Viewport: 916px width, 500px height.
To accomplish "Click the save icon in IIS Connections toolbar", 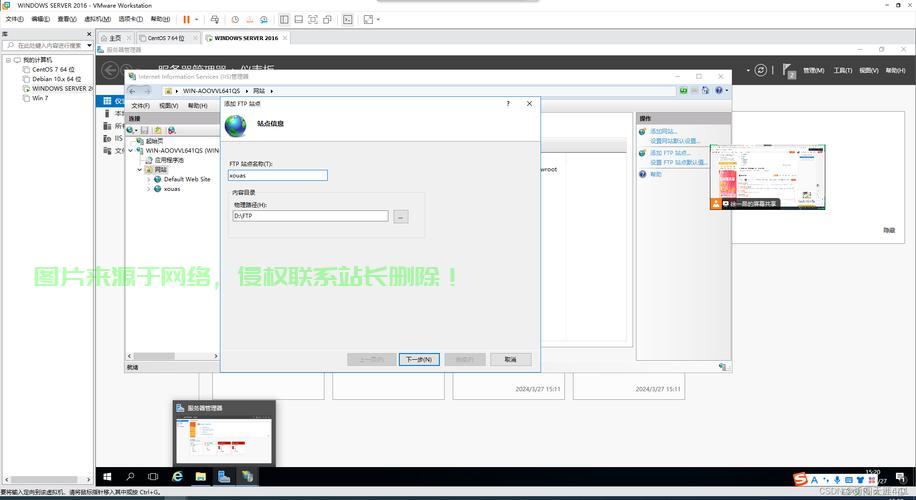I will click(x=144, y=130).
